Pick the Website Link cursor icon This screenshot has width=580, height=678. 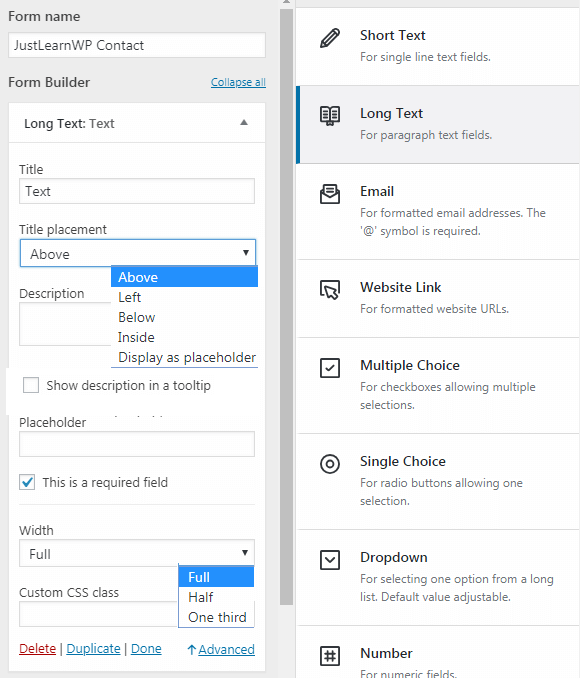click(330, 290)
